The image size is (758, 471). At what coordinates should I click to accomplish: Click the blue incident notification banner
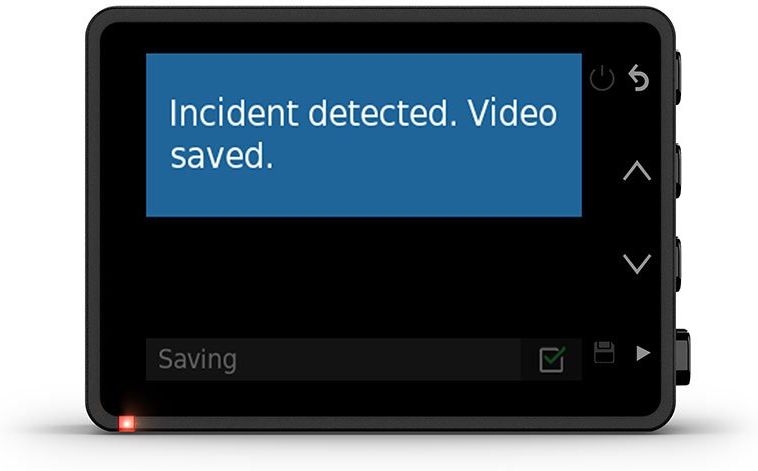click(364, 135)
